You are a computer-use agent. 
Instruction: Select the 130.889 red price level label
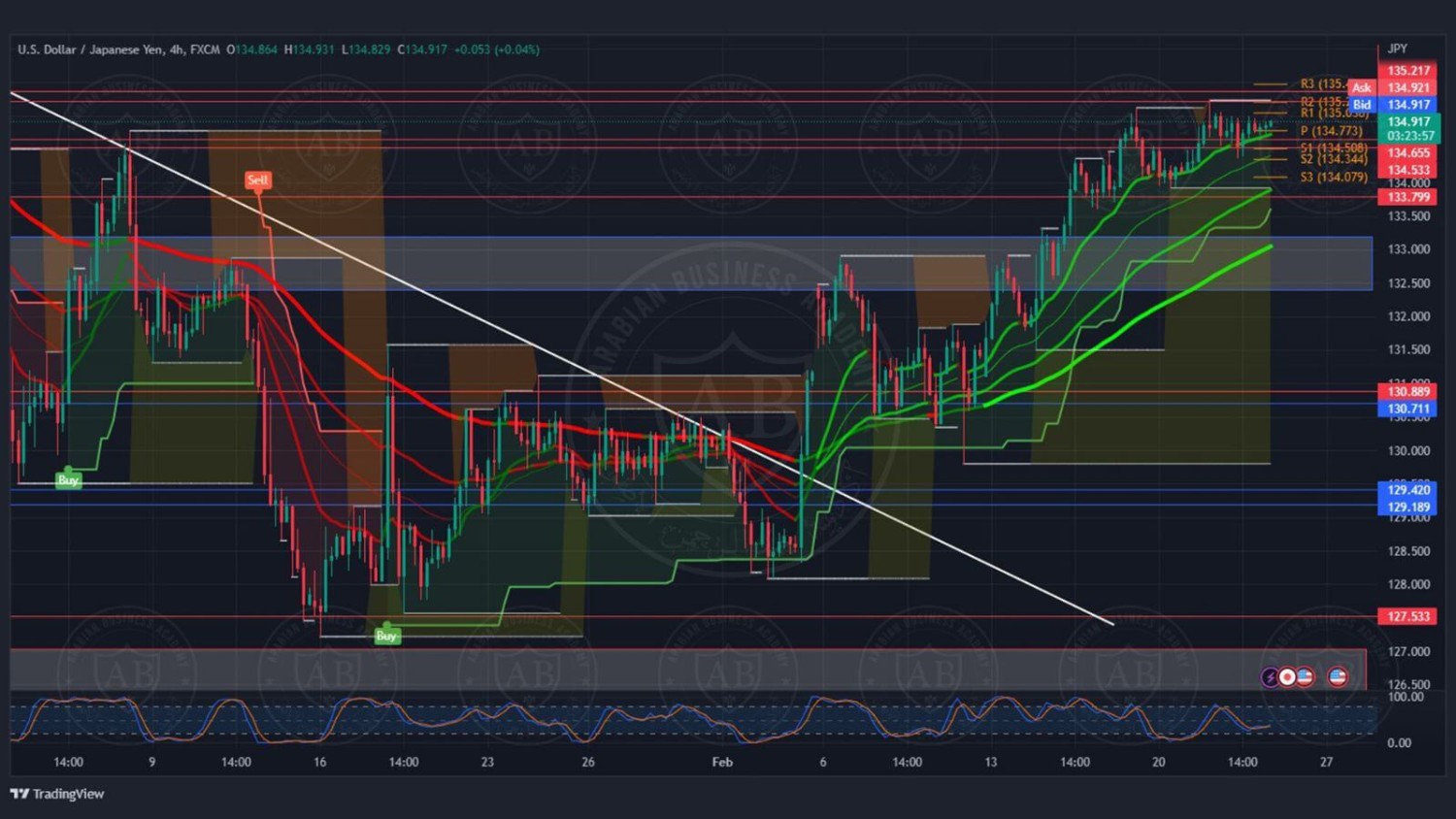[x=1408, y=392]
